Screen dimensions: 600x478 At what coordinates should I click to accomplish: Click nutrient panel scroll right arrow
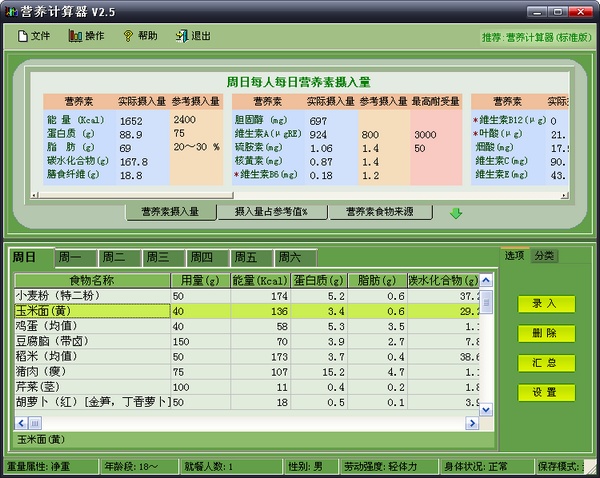point(565,196)
